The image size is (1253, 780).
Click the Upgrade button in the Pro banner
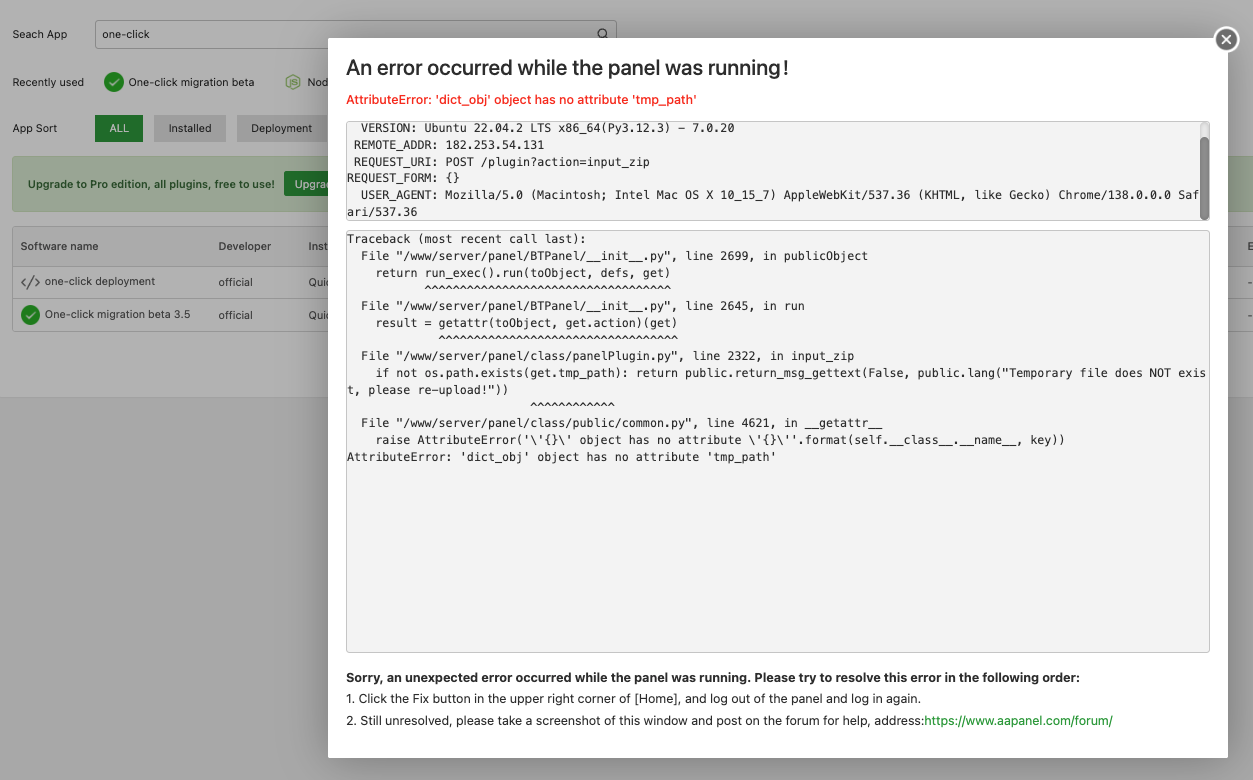[306, 184]
